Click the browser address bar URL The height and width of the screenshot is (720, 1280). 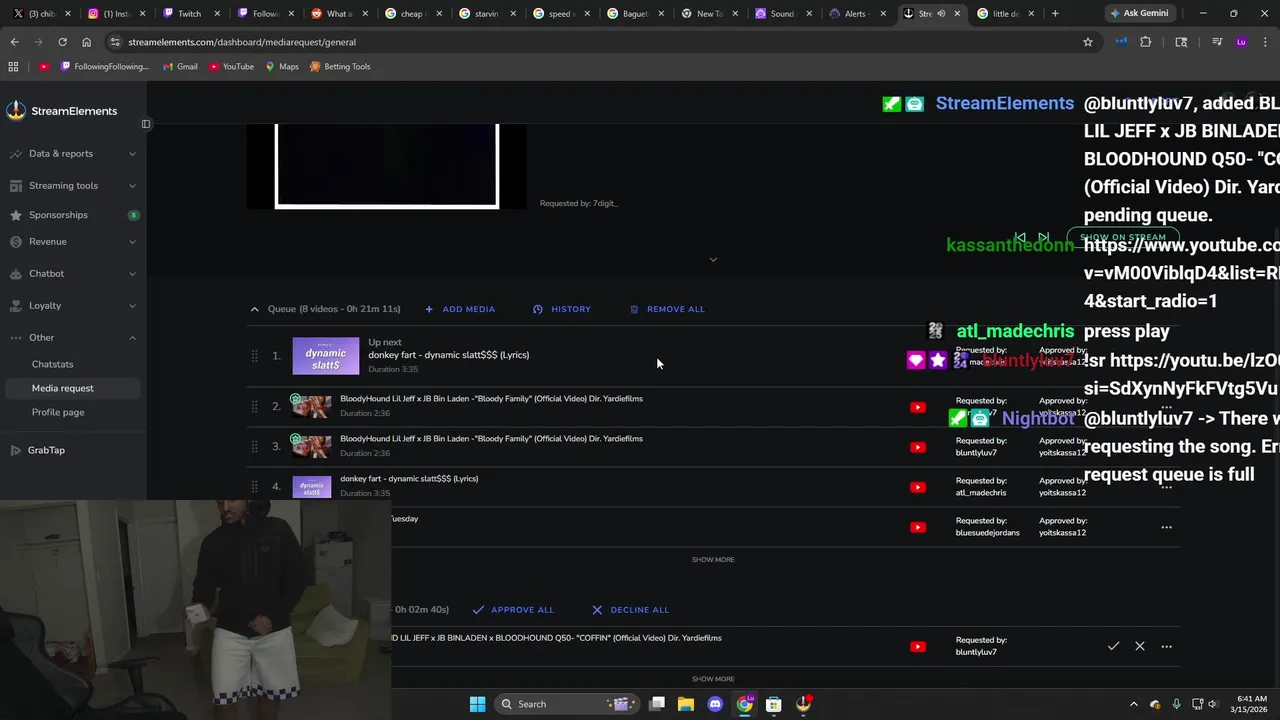click(242, 42)
